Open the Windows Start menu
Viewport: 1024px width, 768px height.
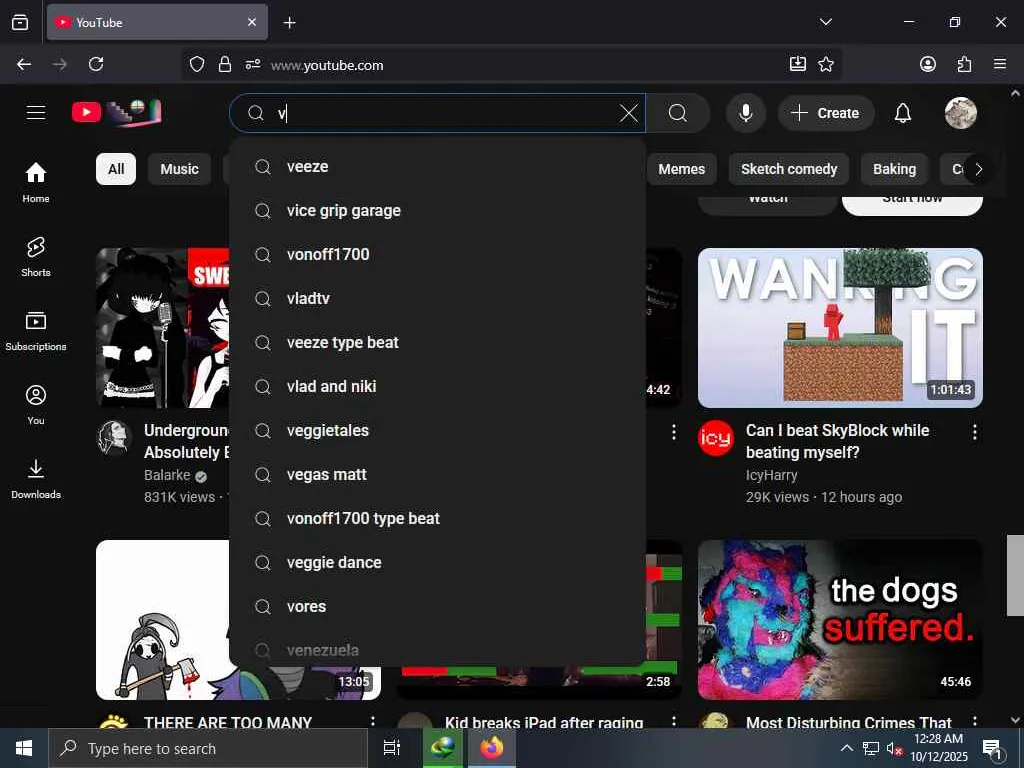tap(24, 748)
